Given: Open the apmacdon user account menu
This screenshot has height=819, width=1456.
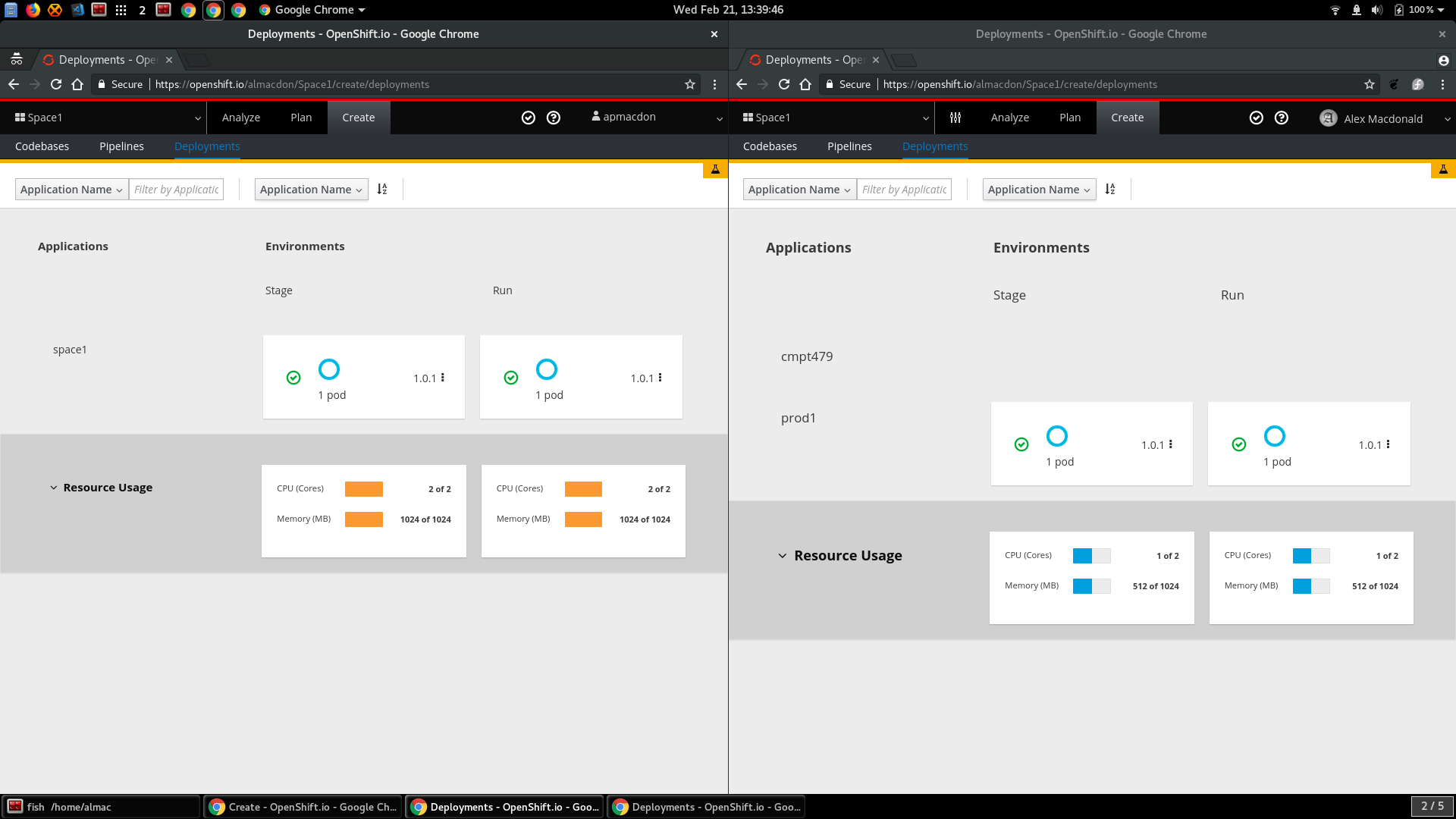Looking at the screenshot, I should pyautogui.click(x=654, y=117).
